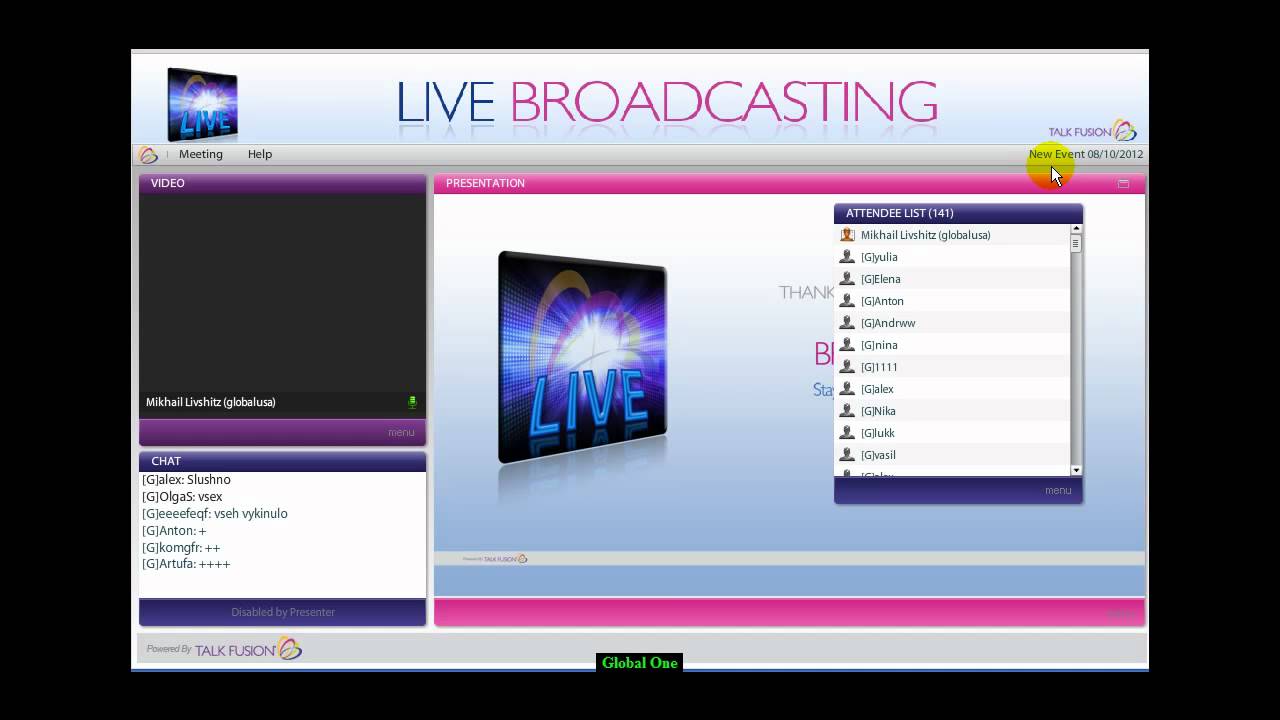Click the Video panel header
Viewport: 1280px width, 720px height.
click(x=282, y=183)
